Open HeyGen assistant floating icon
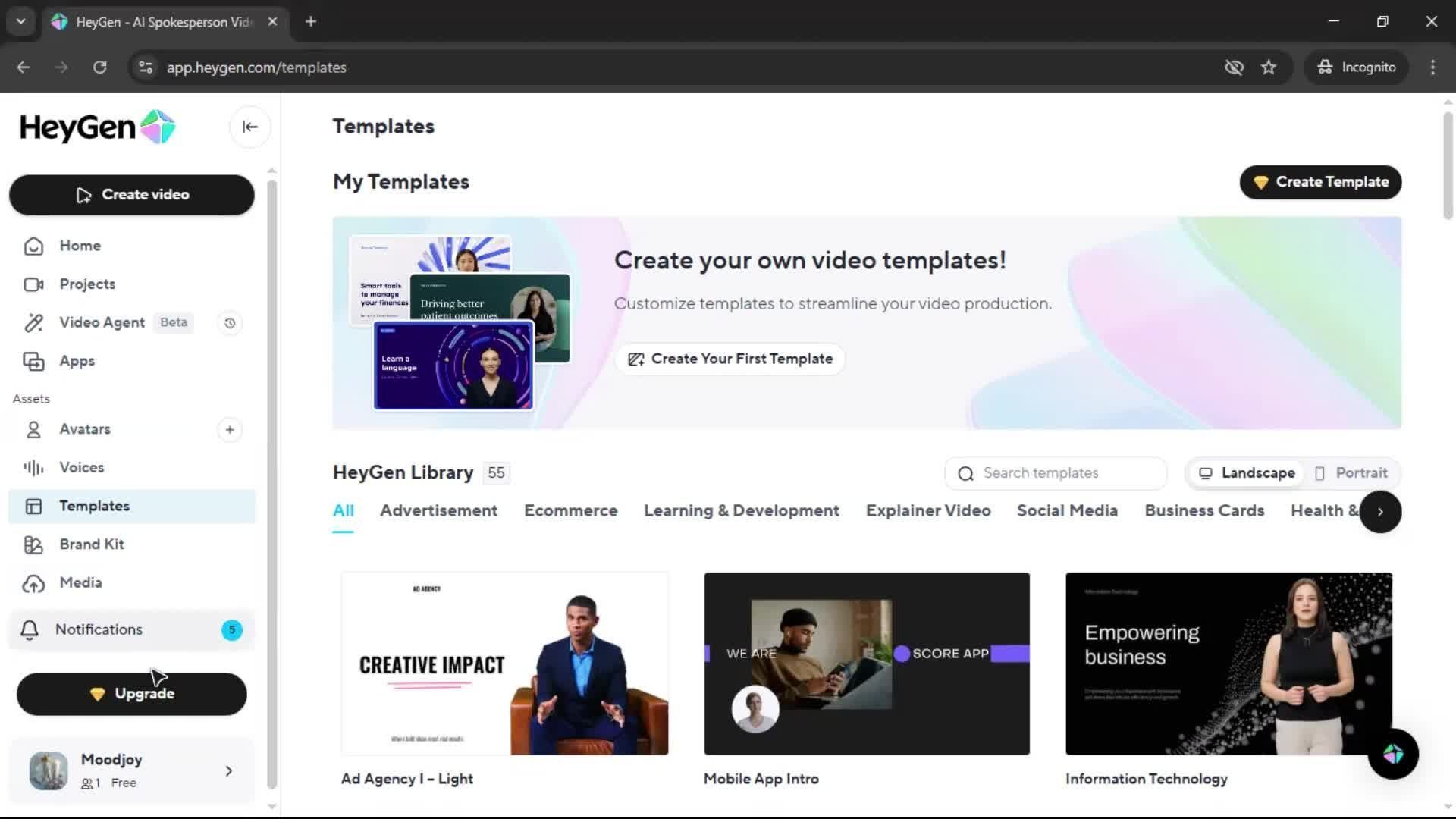 point(1393,754)
